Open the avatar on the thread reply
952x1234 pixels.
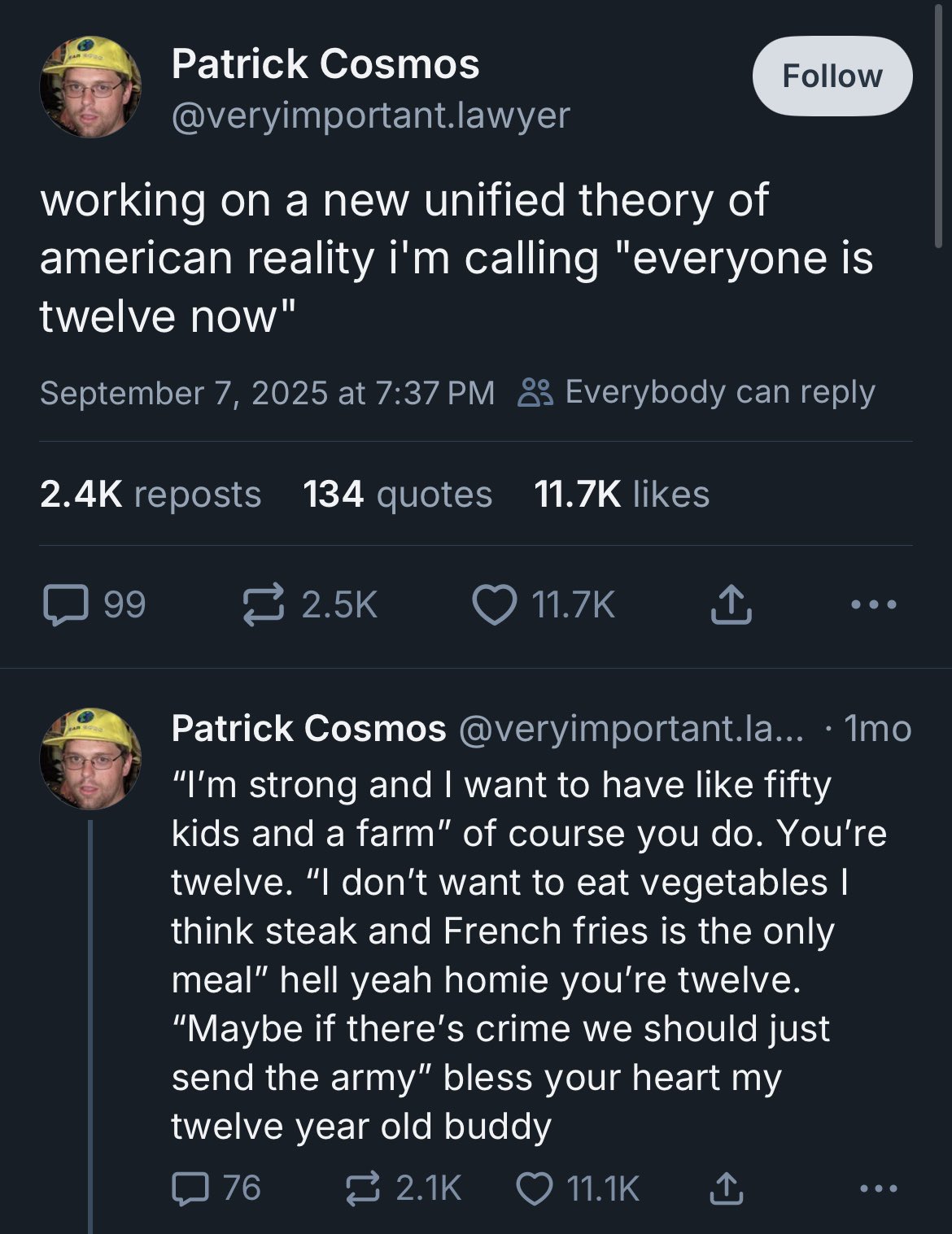tap(90, 758)
